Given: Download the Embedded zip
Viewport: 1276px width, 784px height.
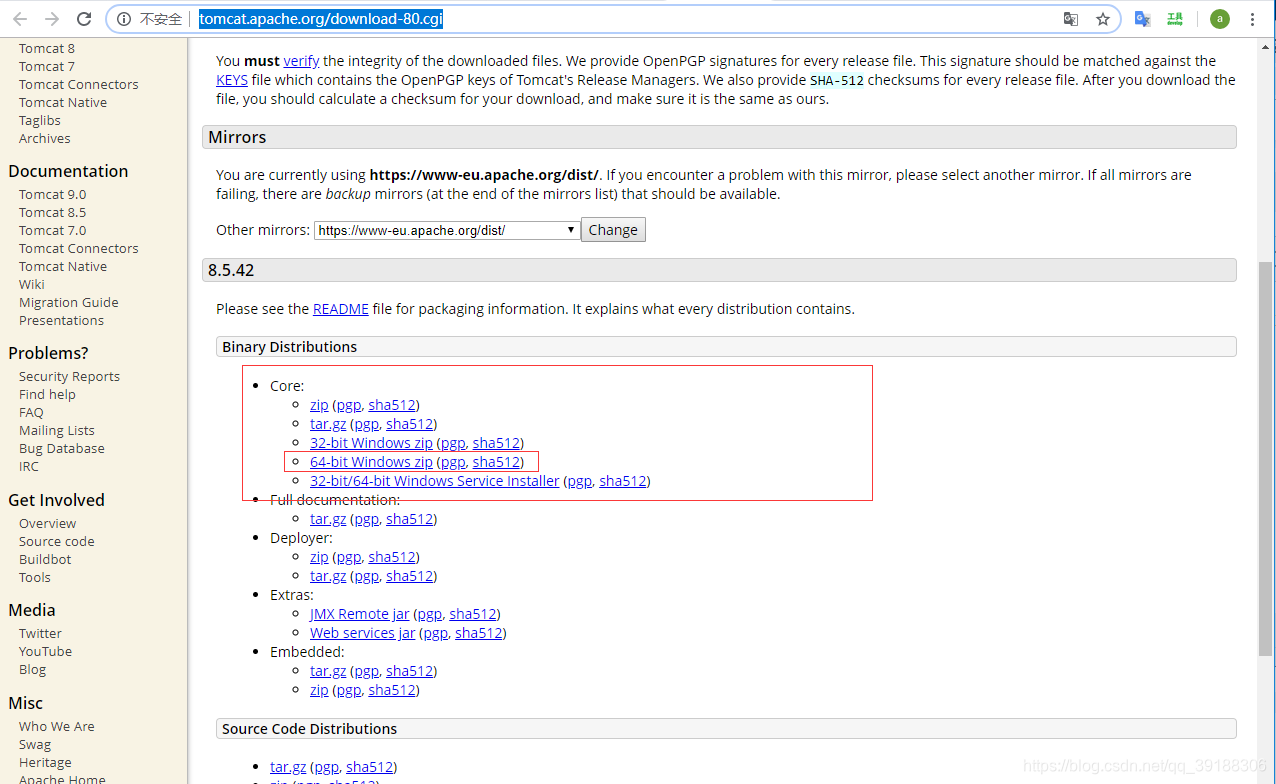Looking at the screenshot, I should (319, 690).
